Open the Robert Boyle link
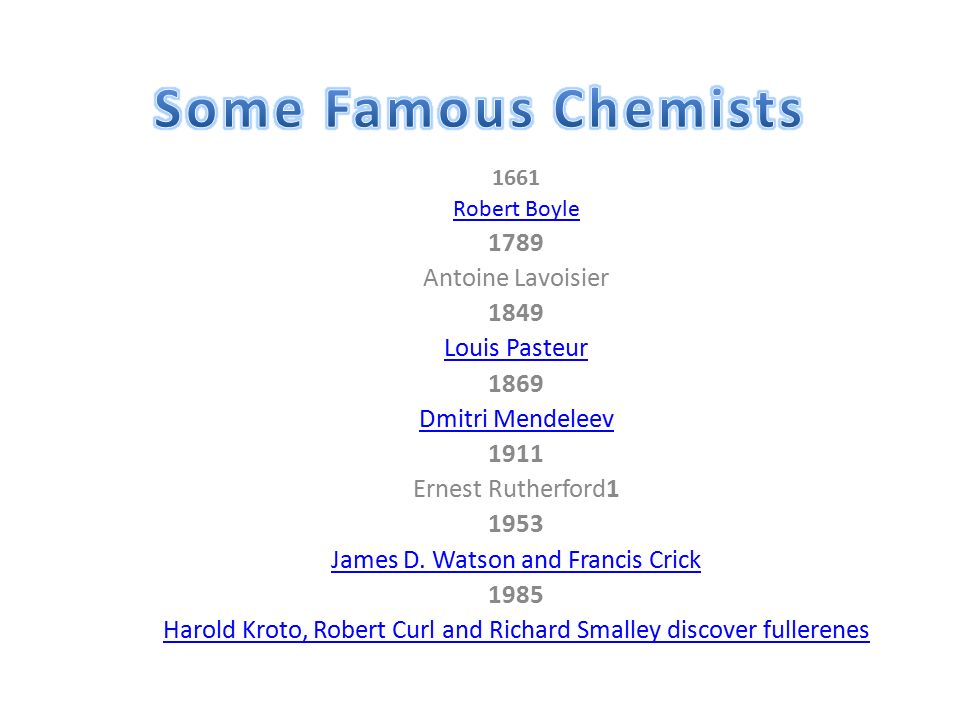 516,209
